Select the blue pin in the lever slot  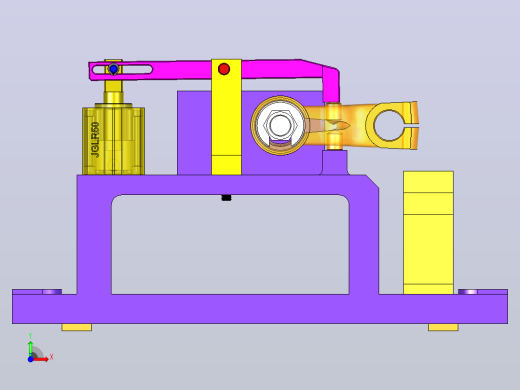coord(113,69)
